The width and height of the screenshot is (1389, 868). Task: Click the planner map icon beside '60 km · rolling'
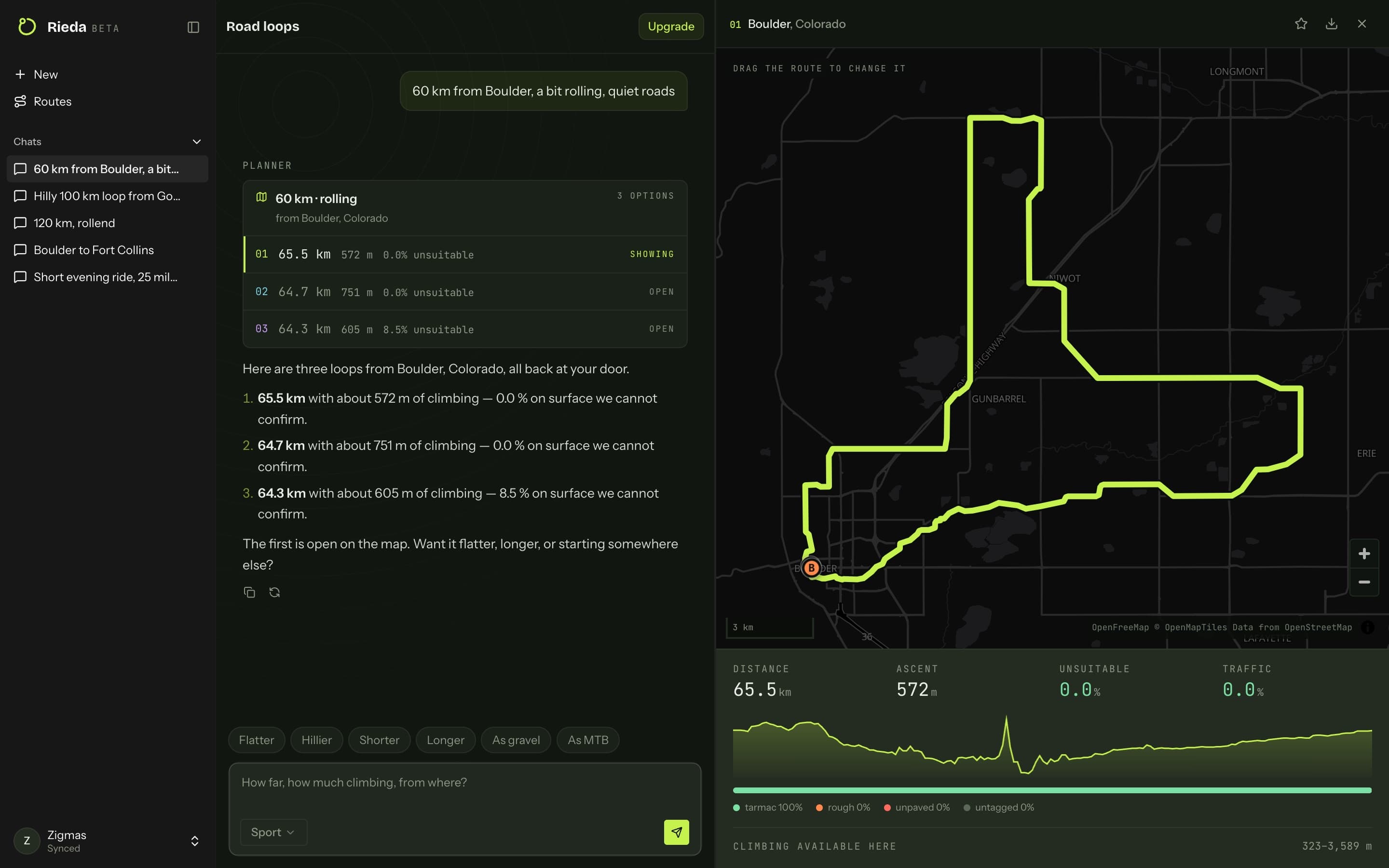click(x=261, y=198)
